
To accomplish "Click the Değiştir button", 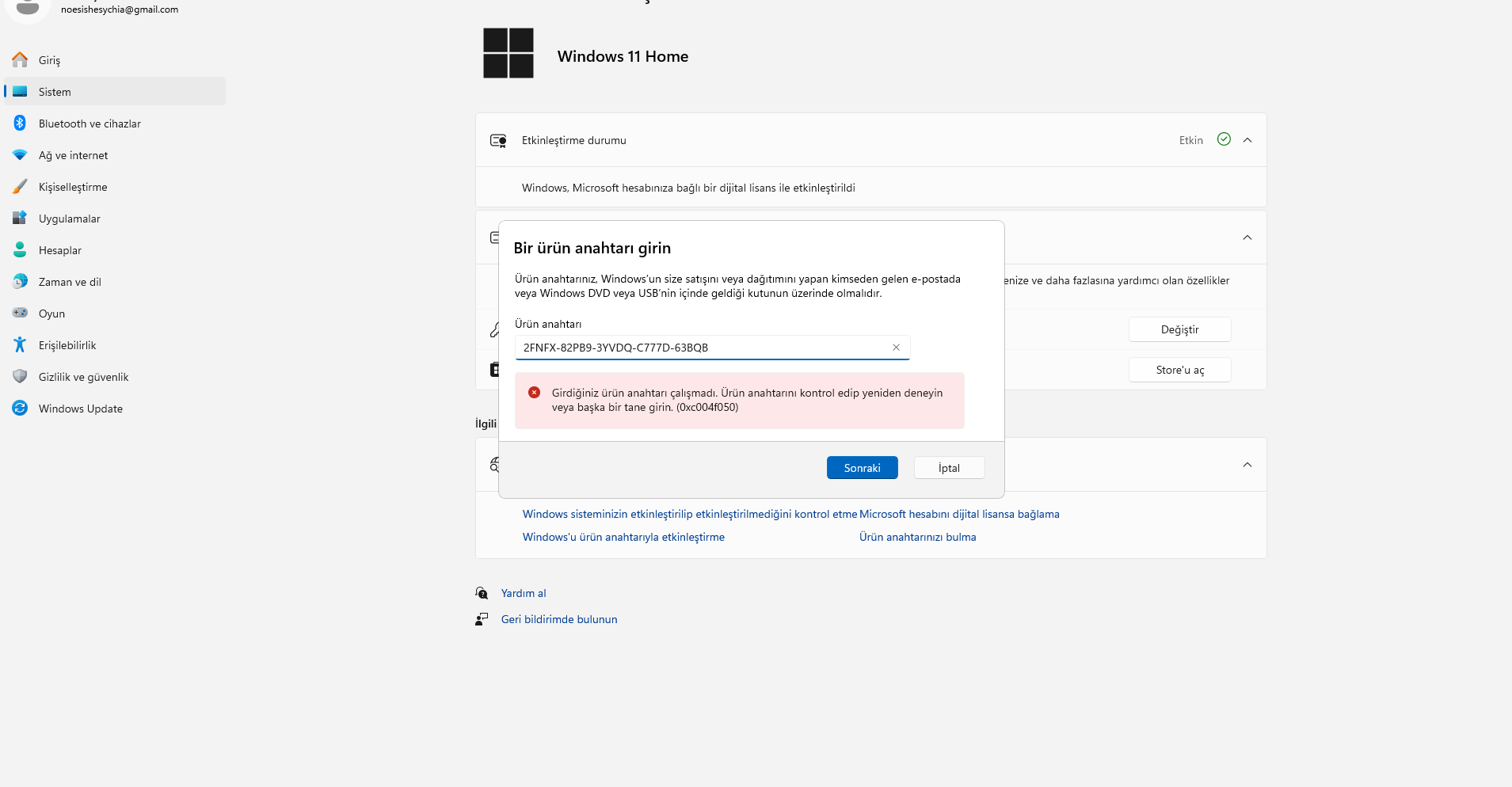I will tap(1179, 329).
